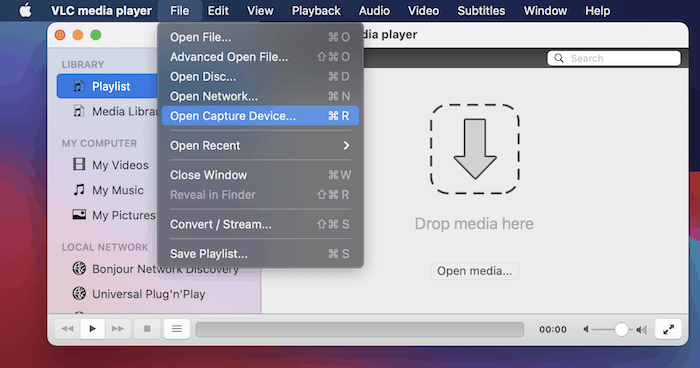Open the Playback menu
The image size is (700, 368).
316,11
